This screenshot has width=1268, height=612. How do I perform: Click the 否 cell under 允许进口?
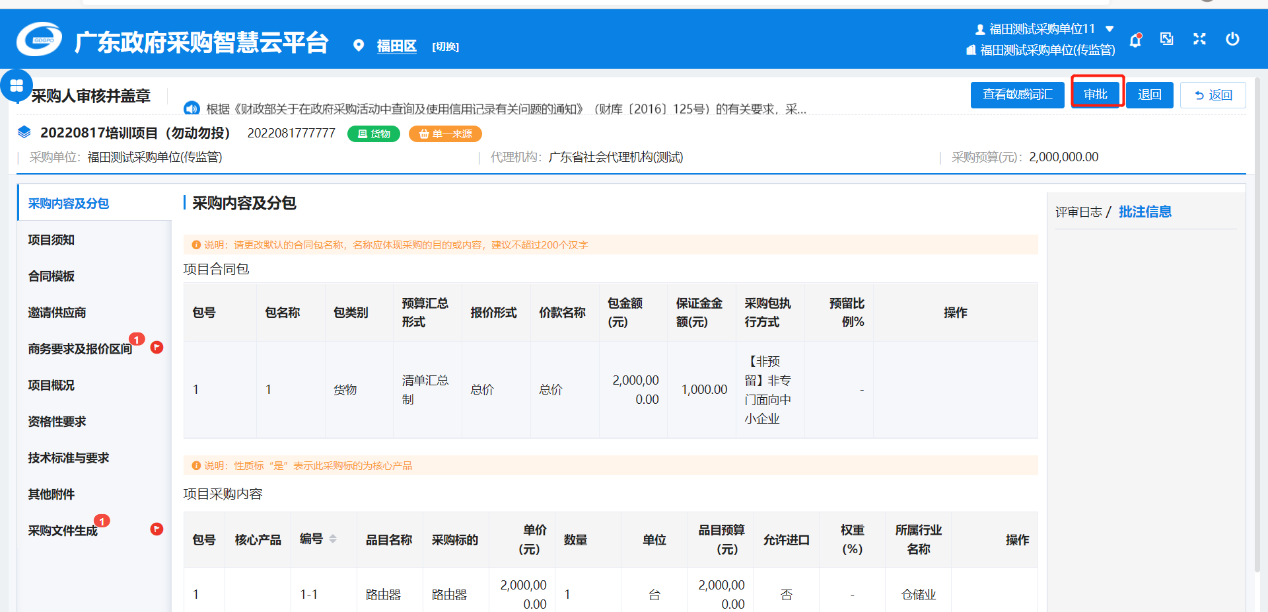click(x=786, y=594)
